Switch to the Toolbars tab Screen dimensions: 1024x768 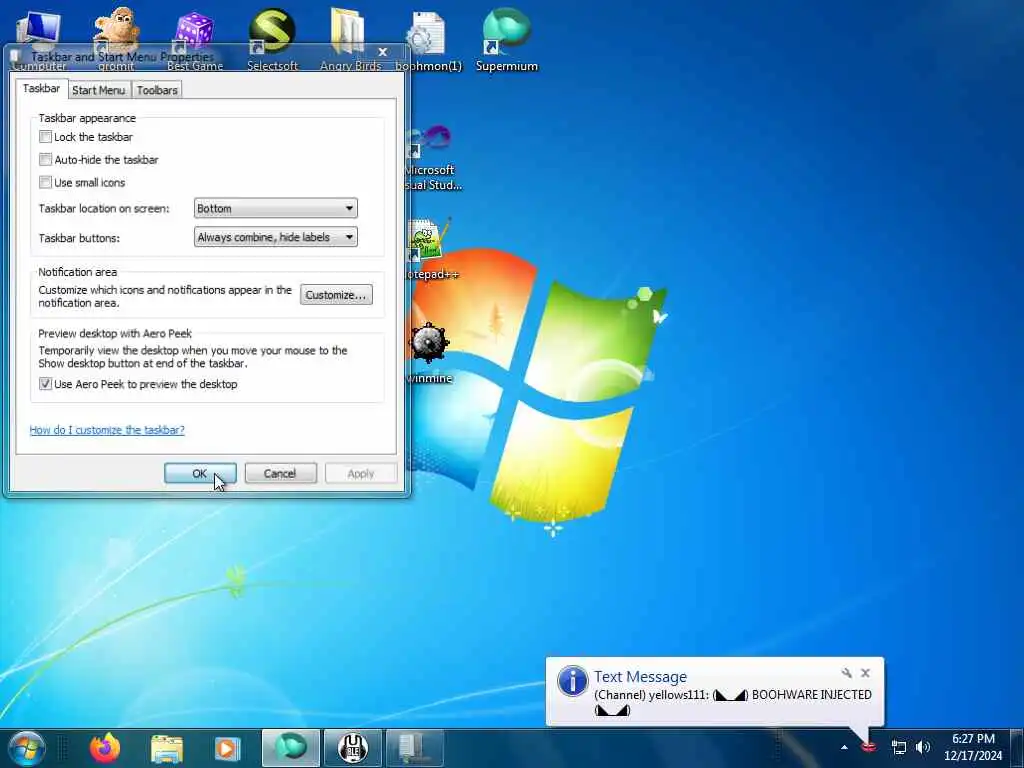point(157,90)
